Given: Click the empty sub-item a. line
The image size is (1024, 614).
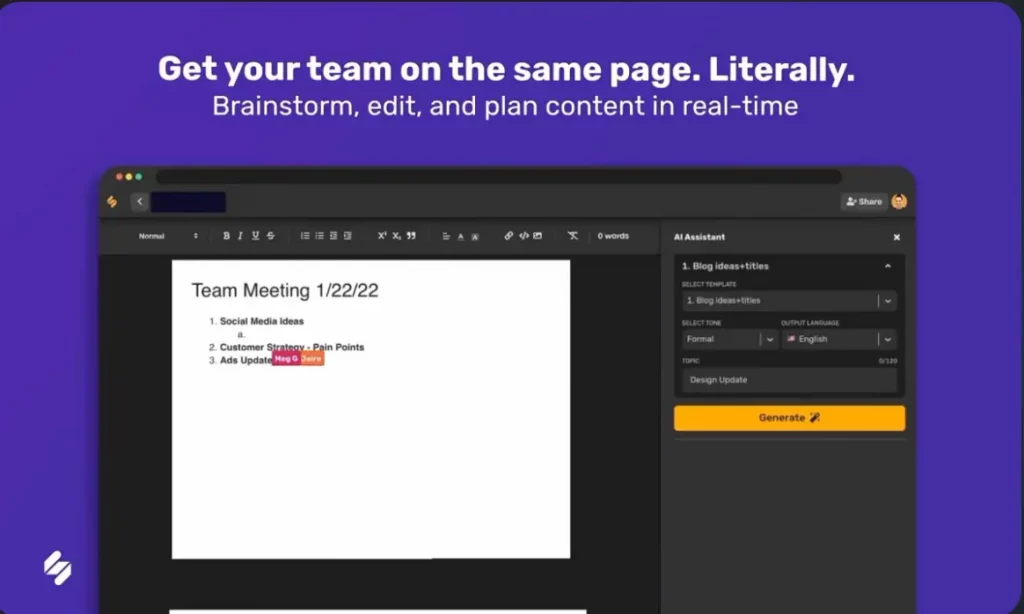Looking at the screenshot, I should tap(241, 334).
